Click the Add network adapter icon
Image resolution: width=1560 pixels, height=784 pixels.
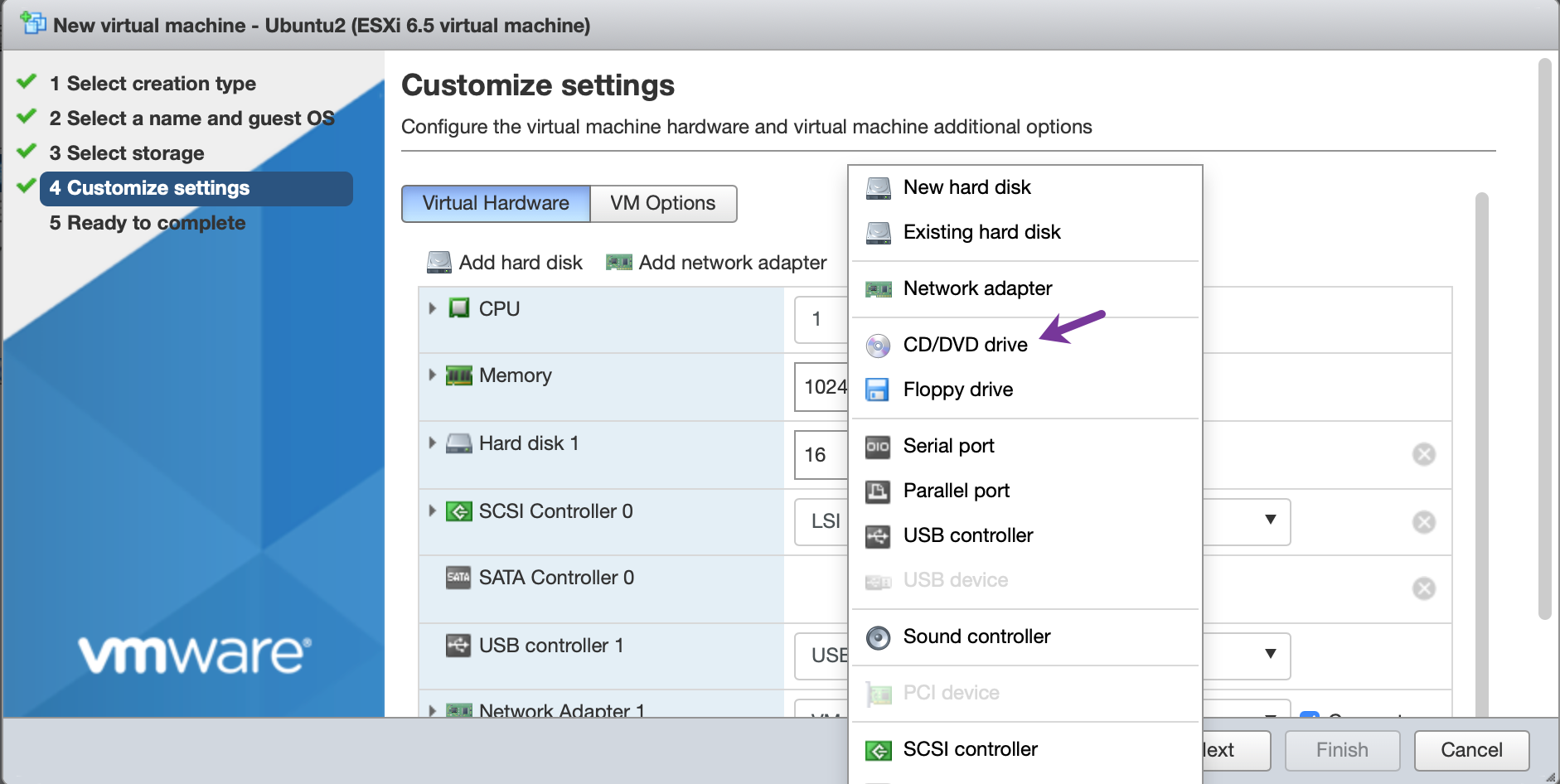618,263
